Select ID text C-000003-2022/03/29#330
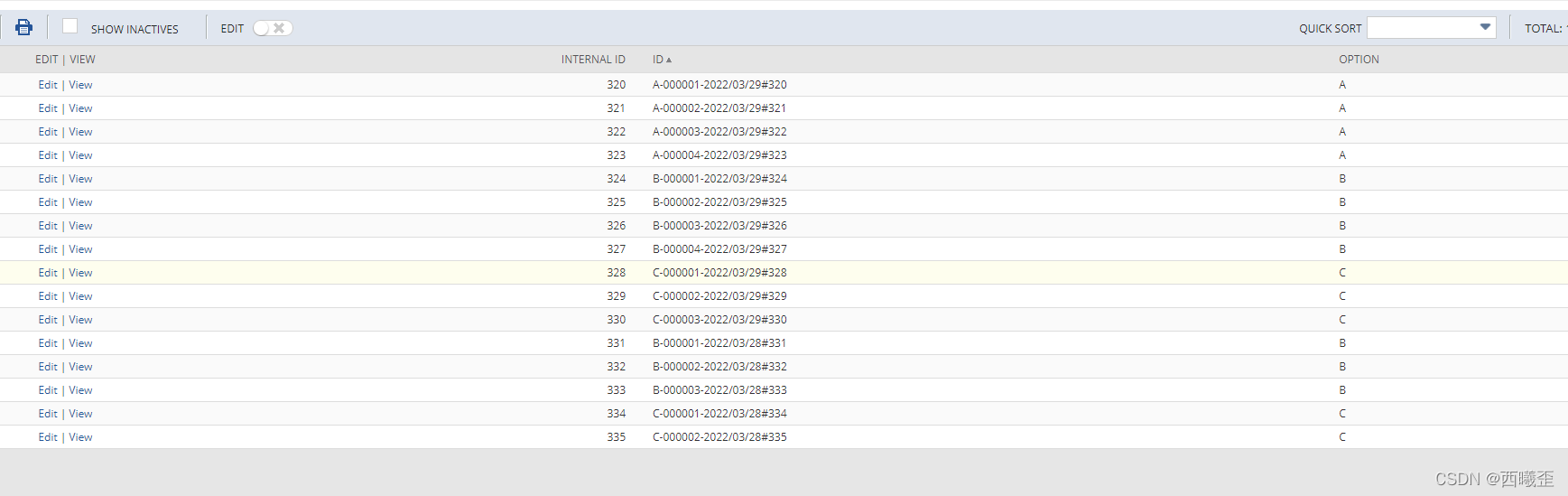Viewport: 1568px width, 496px height. (x=719, y=320)
